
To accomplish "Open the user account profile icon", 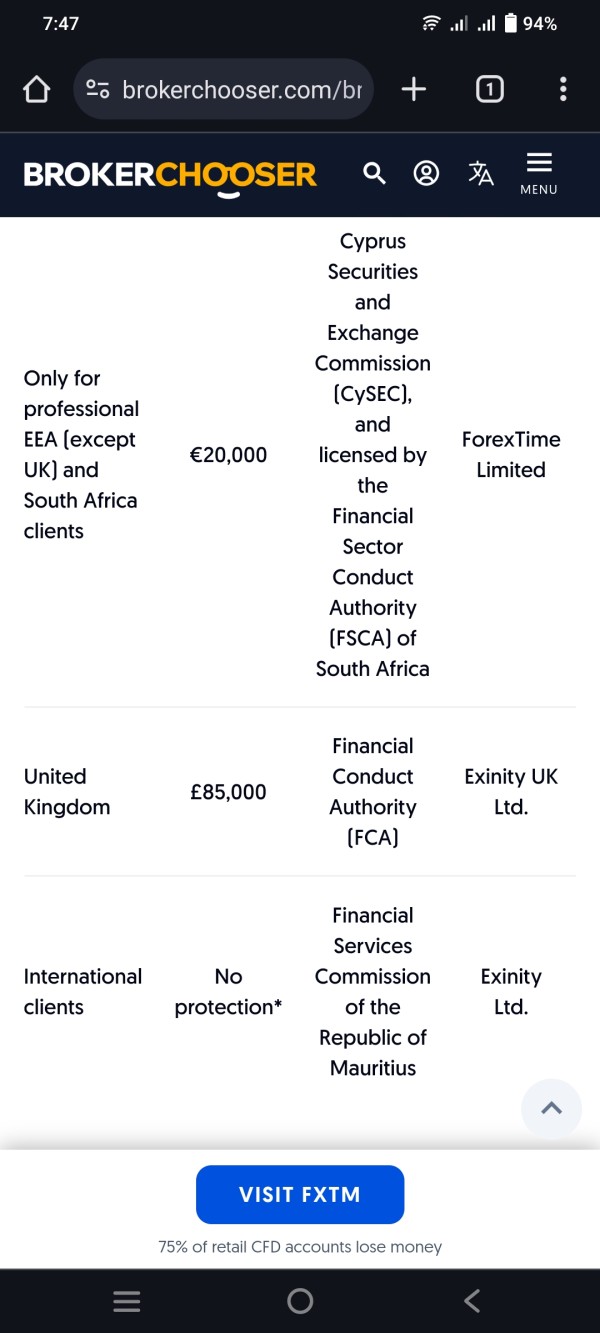I will [x=426, y=174].
